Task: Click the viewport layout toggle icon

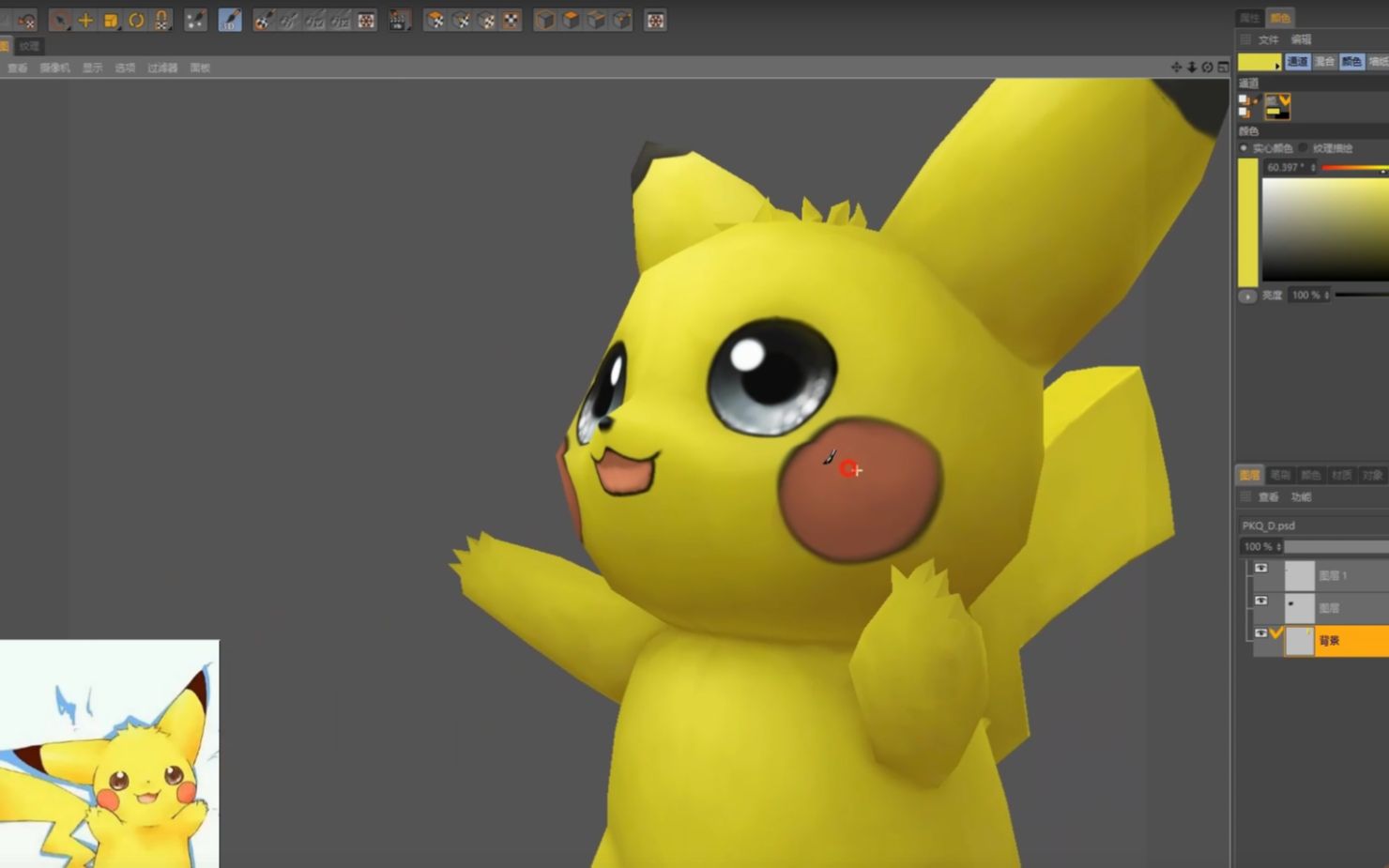Action: [1223, 67]
